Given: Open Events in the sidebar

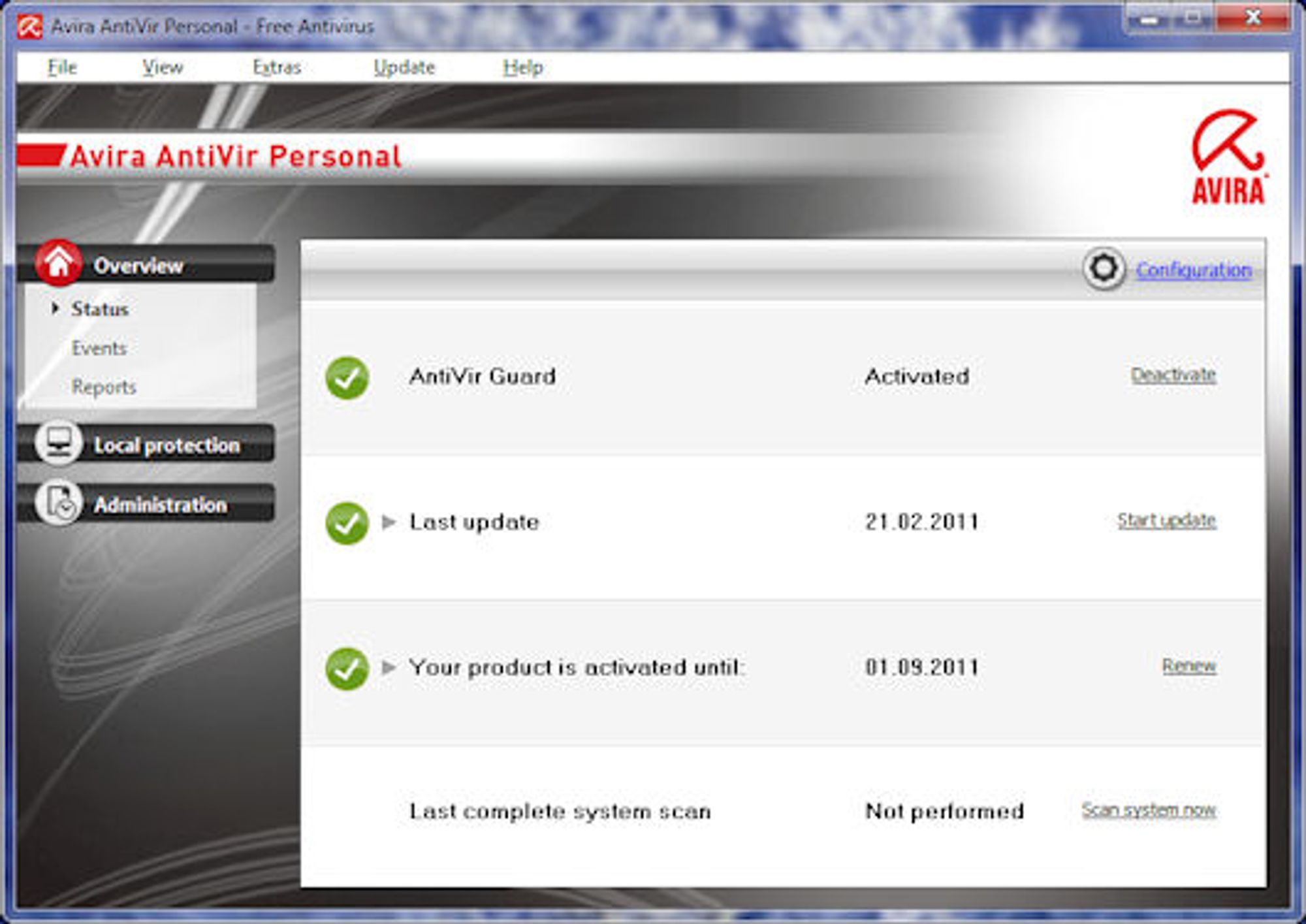Looking at the screenshot, I should 99,348.
